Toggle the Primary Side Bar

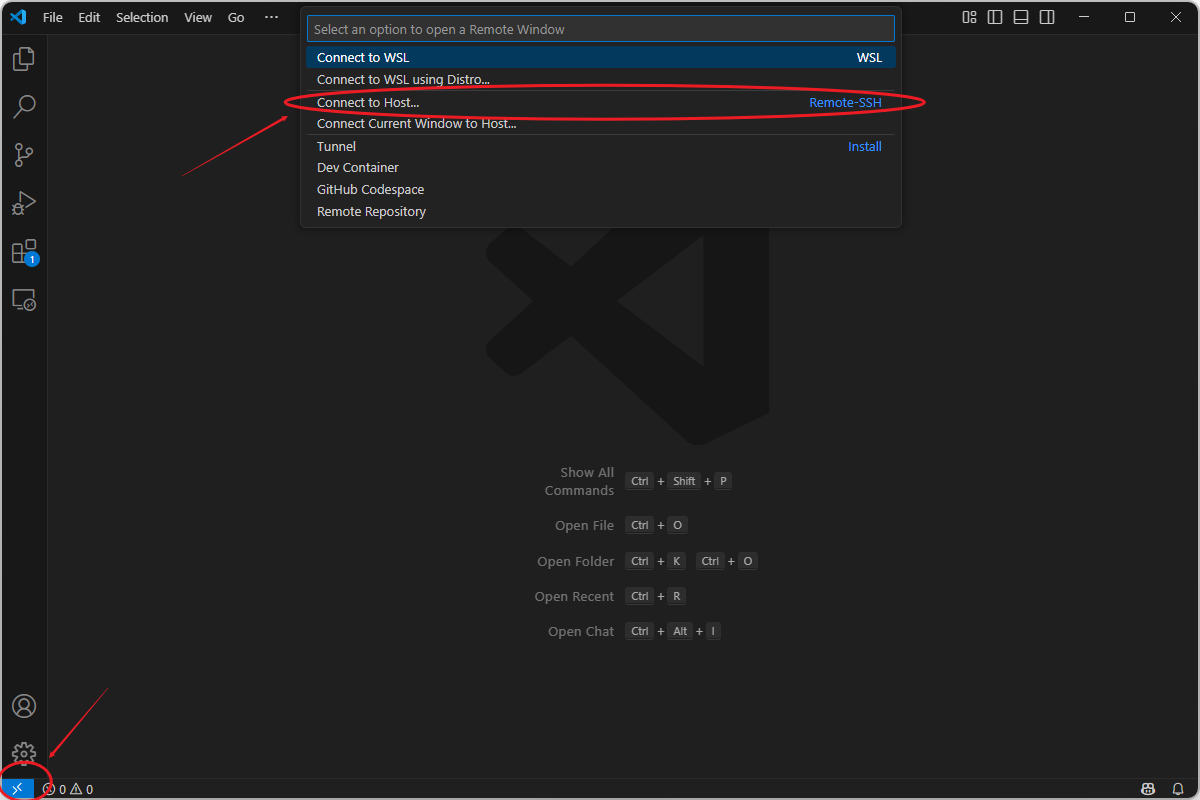[x=995, y=17]
